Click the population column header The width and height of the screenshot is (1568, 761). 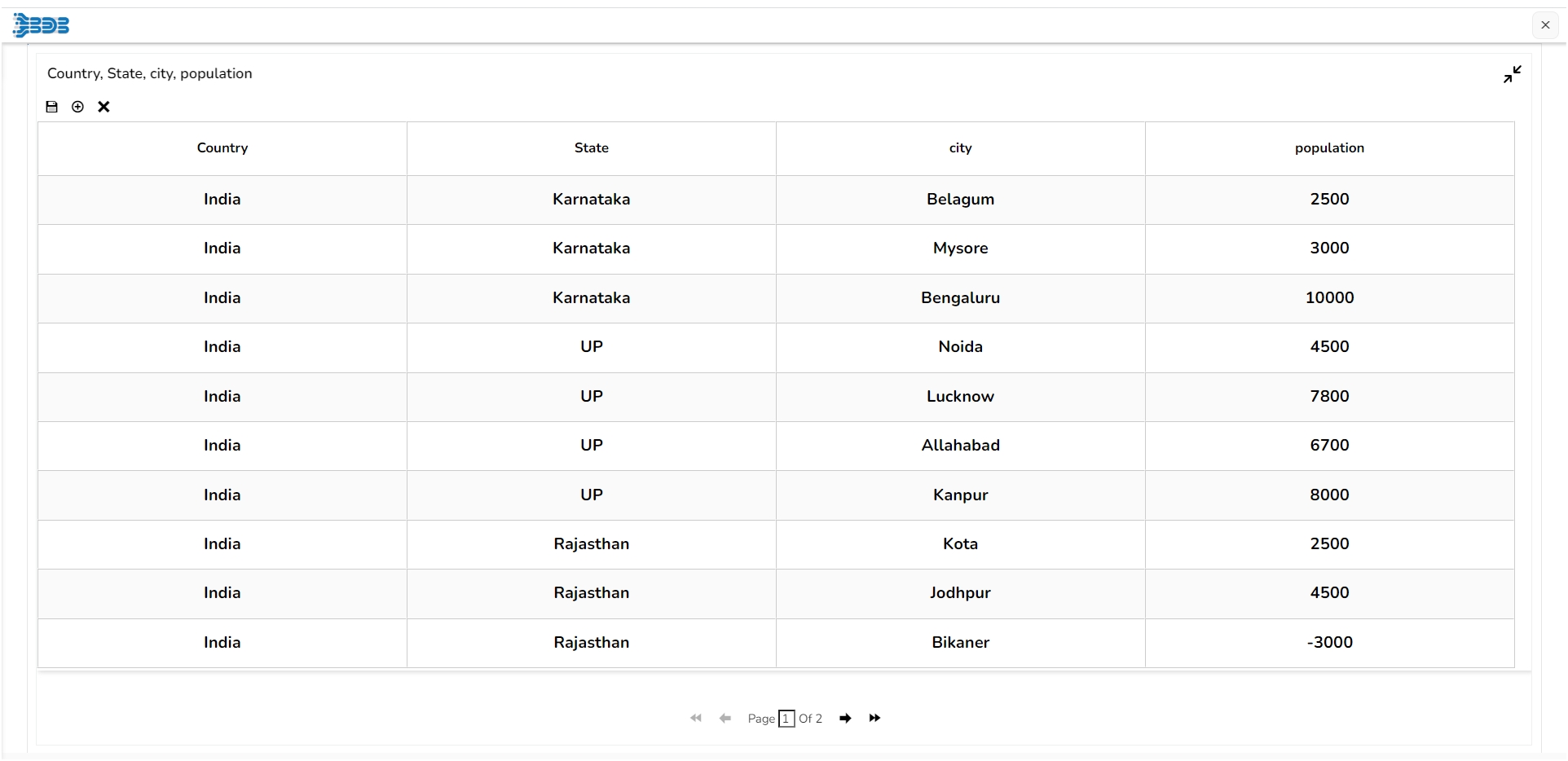(x=1329, y=148)
